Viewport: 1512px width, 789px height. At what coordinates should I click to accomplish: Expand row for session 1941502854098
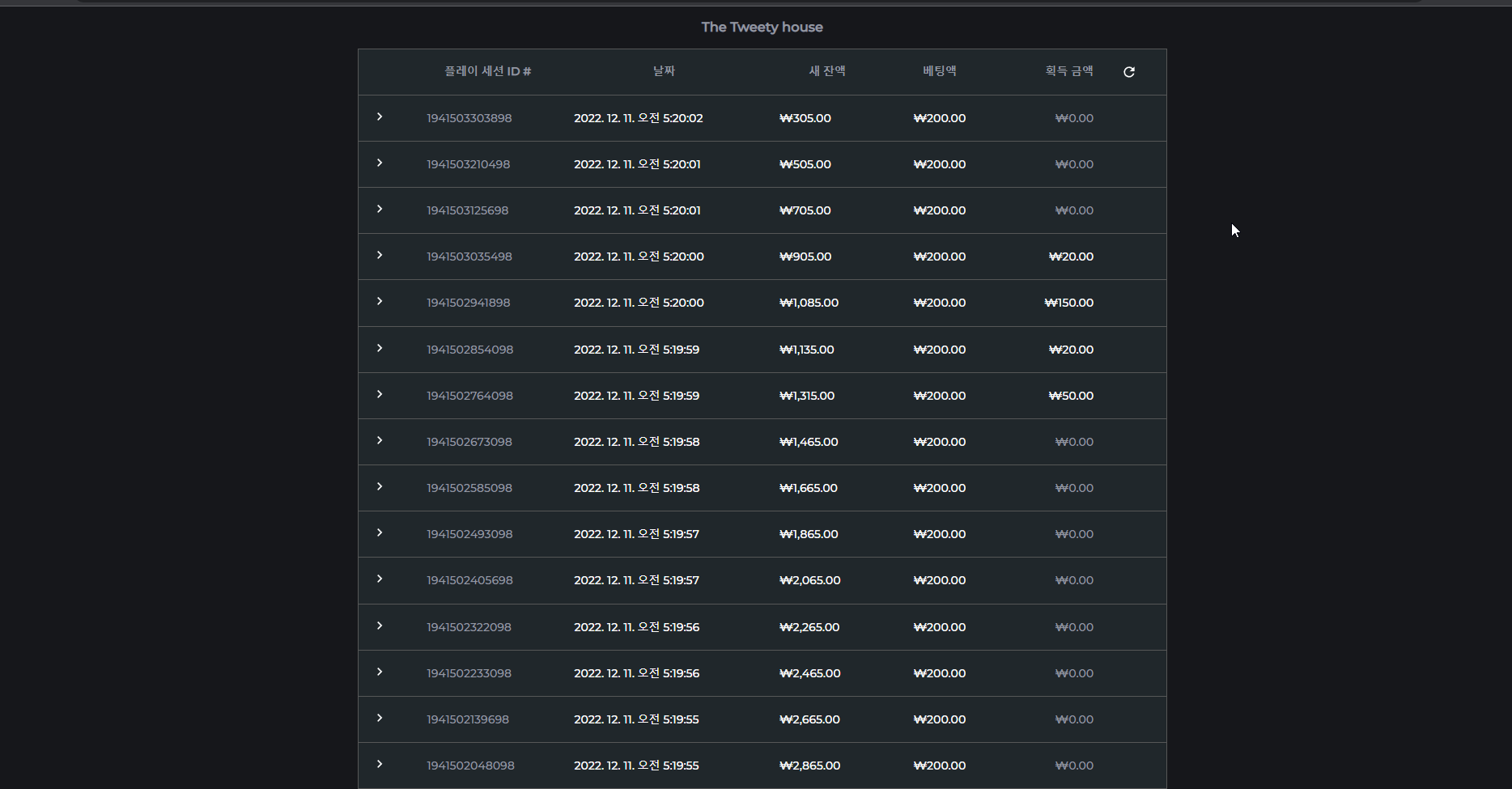click(x=380, y=349)
